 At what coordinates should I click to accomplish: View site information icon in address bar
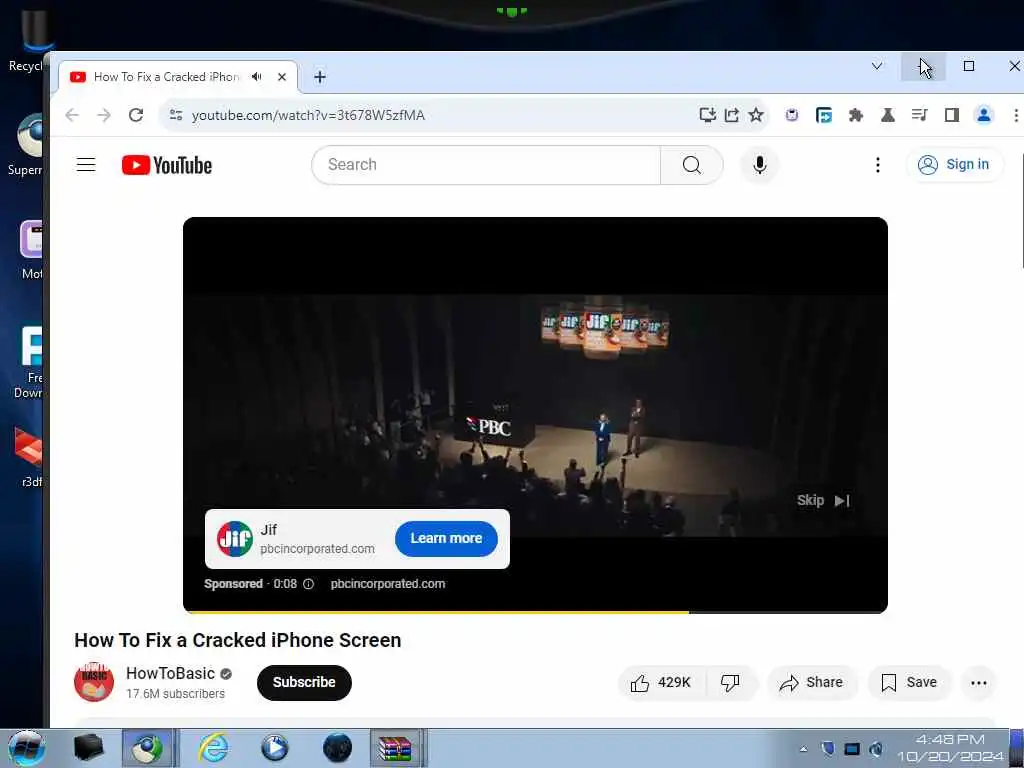click(176, 115)
